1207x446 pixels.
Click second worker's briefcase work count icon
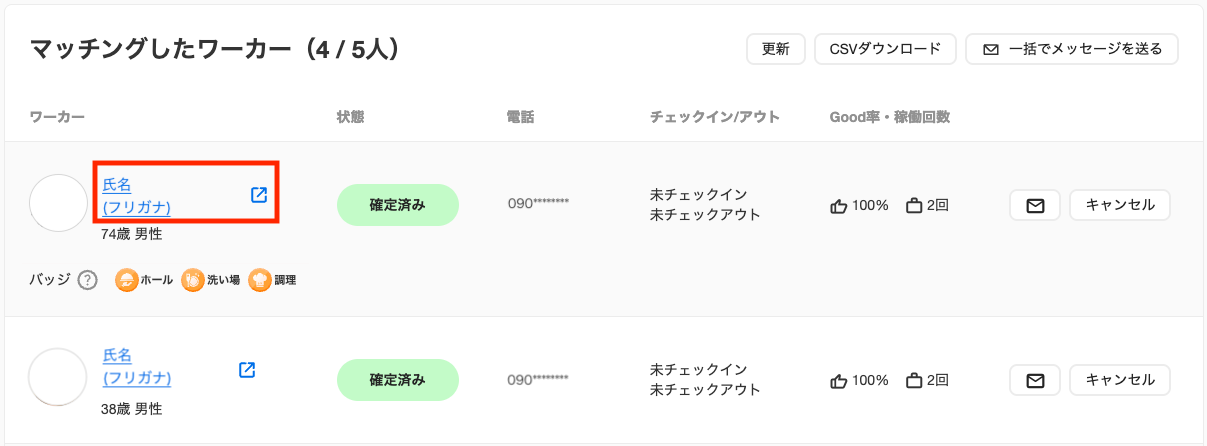tap(913, 380)
